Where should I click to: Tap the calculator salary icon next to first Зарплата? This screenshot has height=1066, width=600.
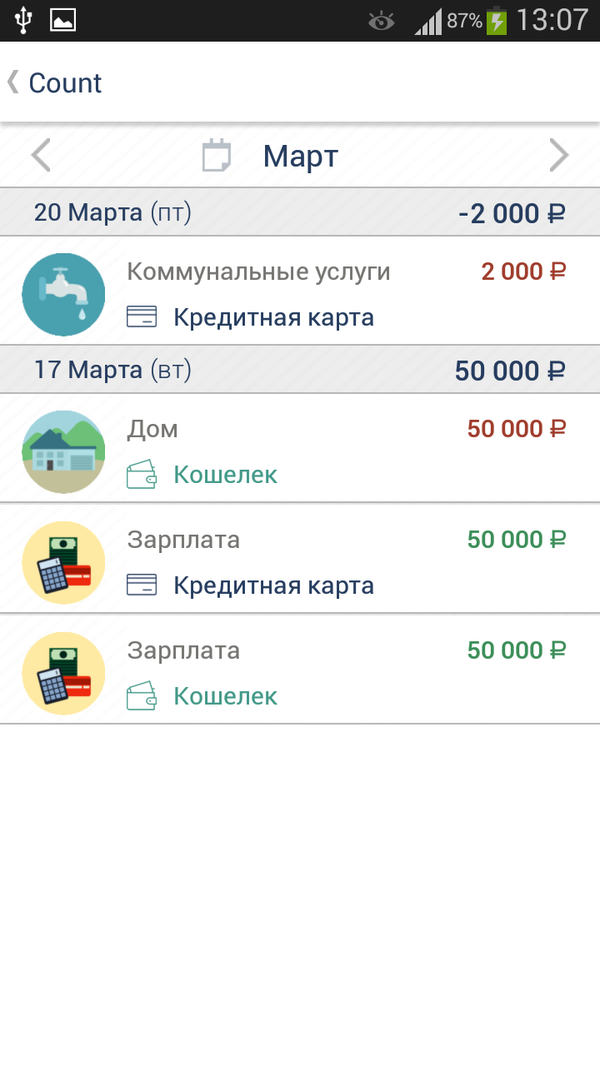click(63, 561)
